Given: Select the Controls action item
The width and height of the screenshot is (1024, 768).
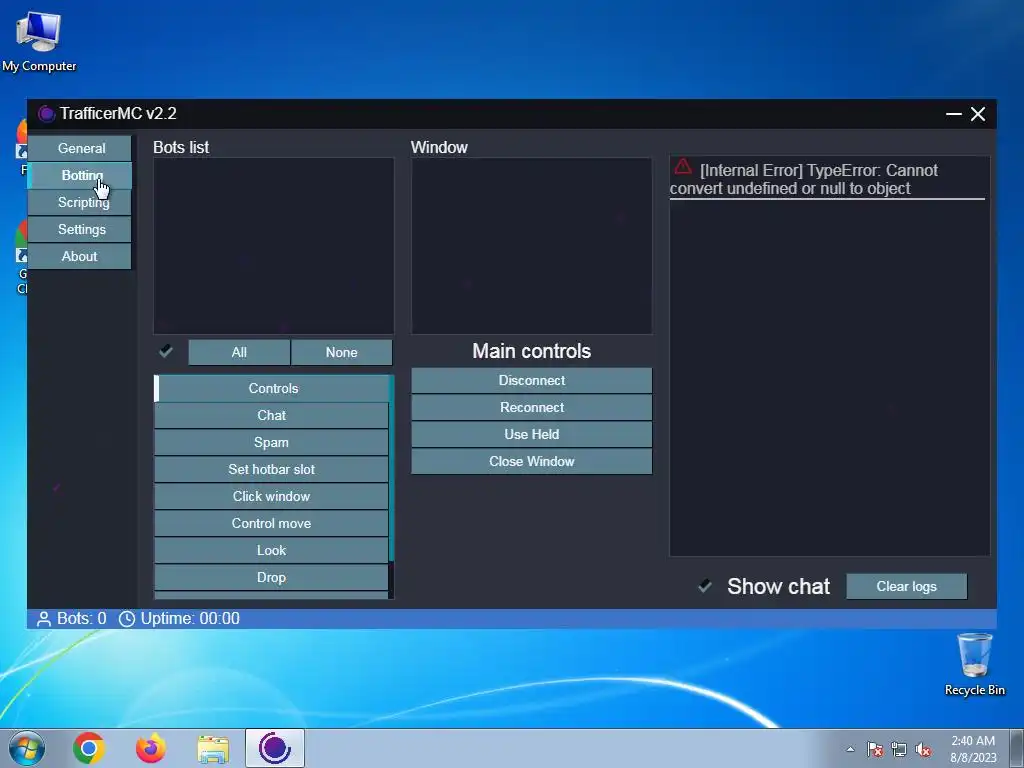Looking at the screenshot, I should pos(272,389).
